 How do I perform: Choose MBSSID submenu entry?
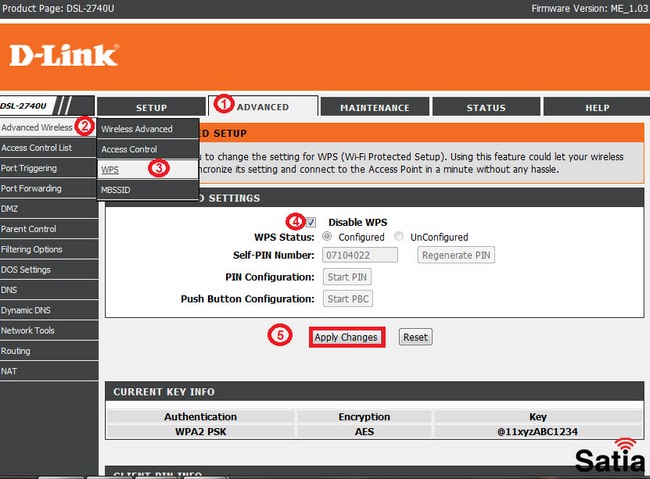148,190
